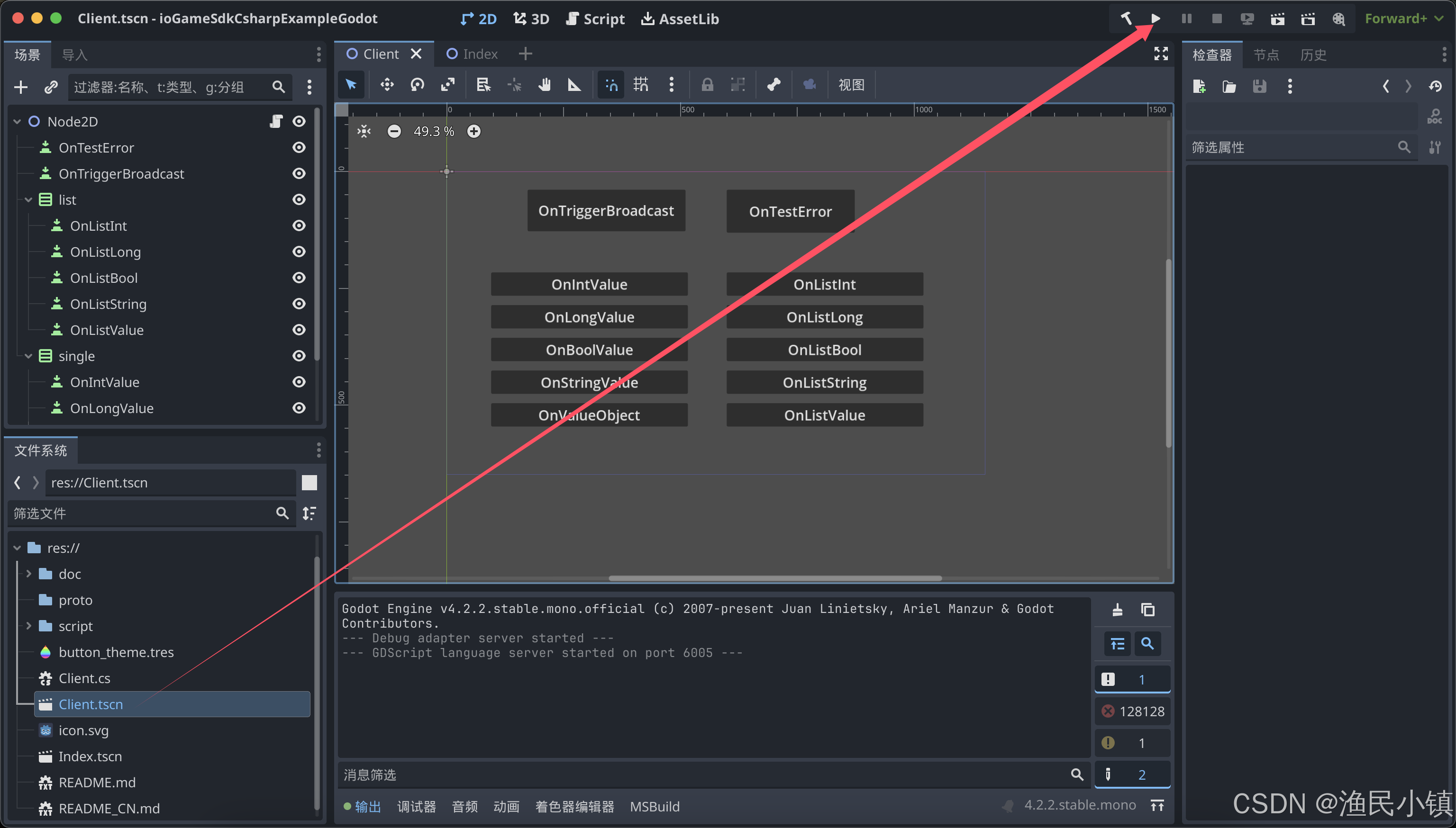Select the Rotate tool
The width and height of the screenshot is (1456, 828).
417,84
